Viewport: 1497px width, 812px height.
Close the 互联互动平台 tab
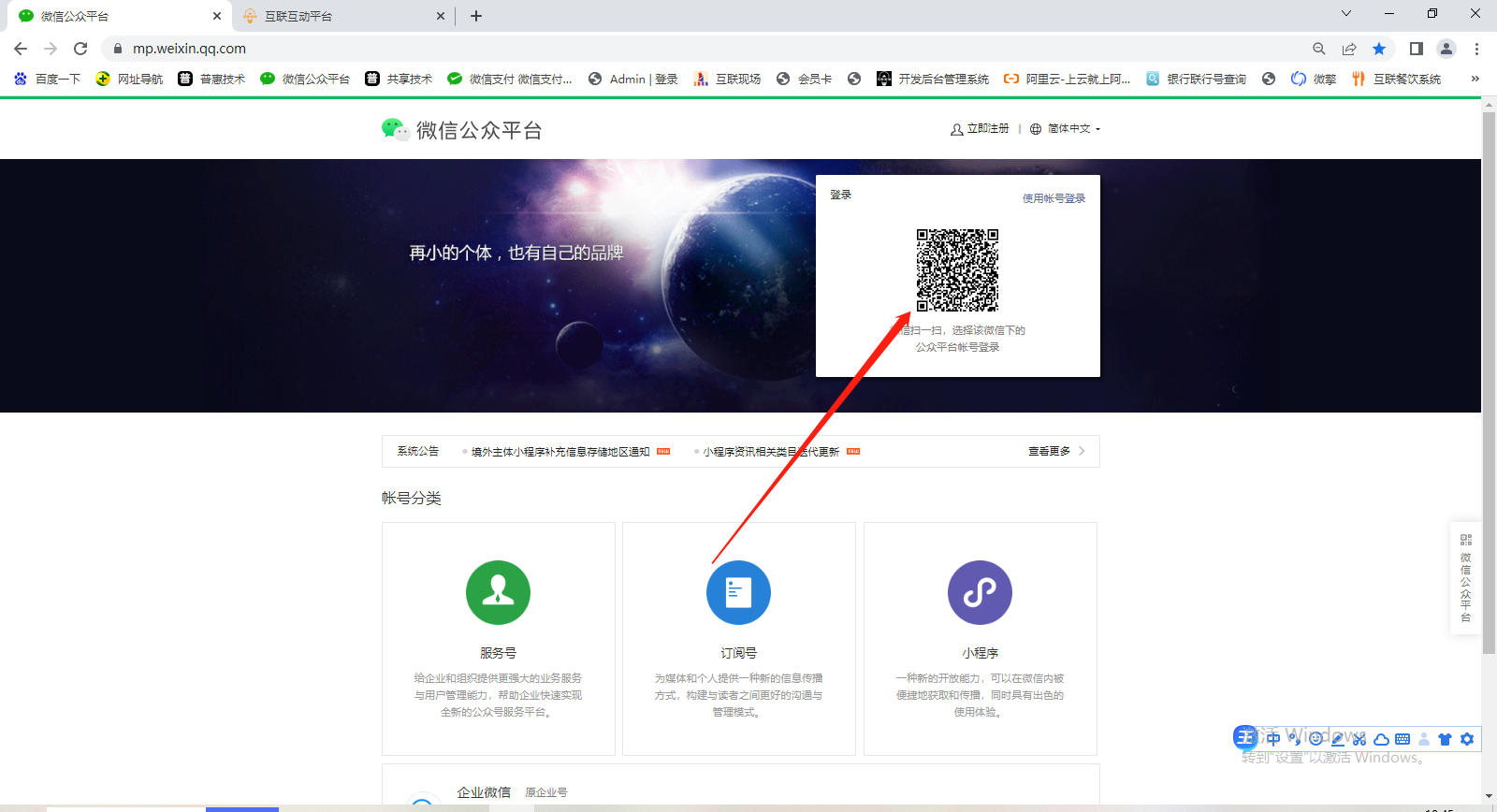(441, 16)
